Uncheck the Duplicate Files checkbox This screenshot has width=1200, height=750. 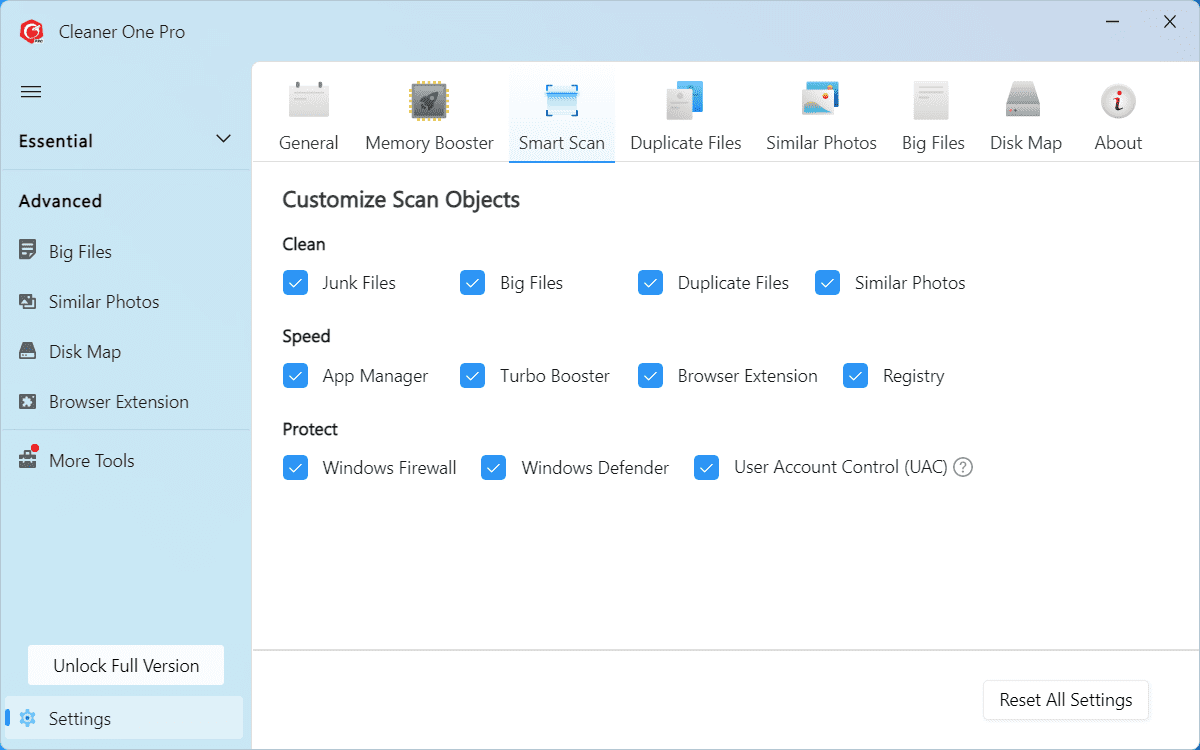coord(650,283)
